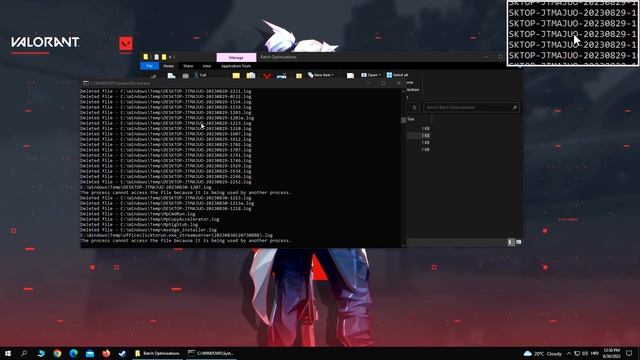Click the console scrollbar up arrow
The height and width of the screenshot is (360, 640).
[x=404, y=91]
